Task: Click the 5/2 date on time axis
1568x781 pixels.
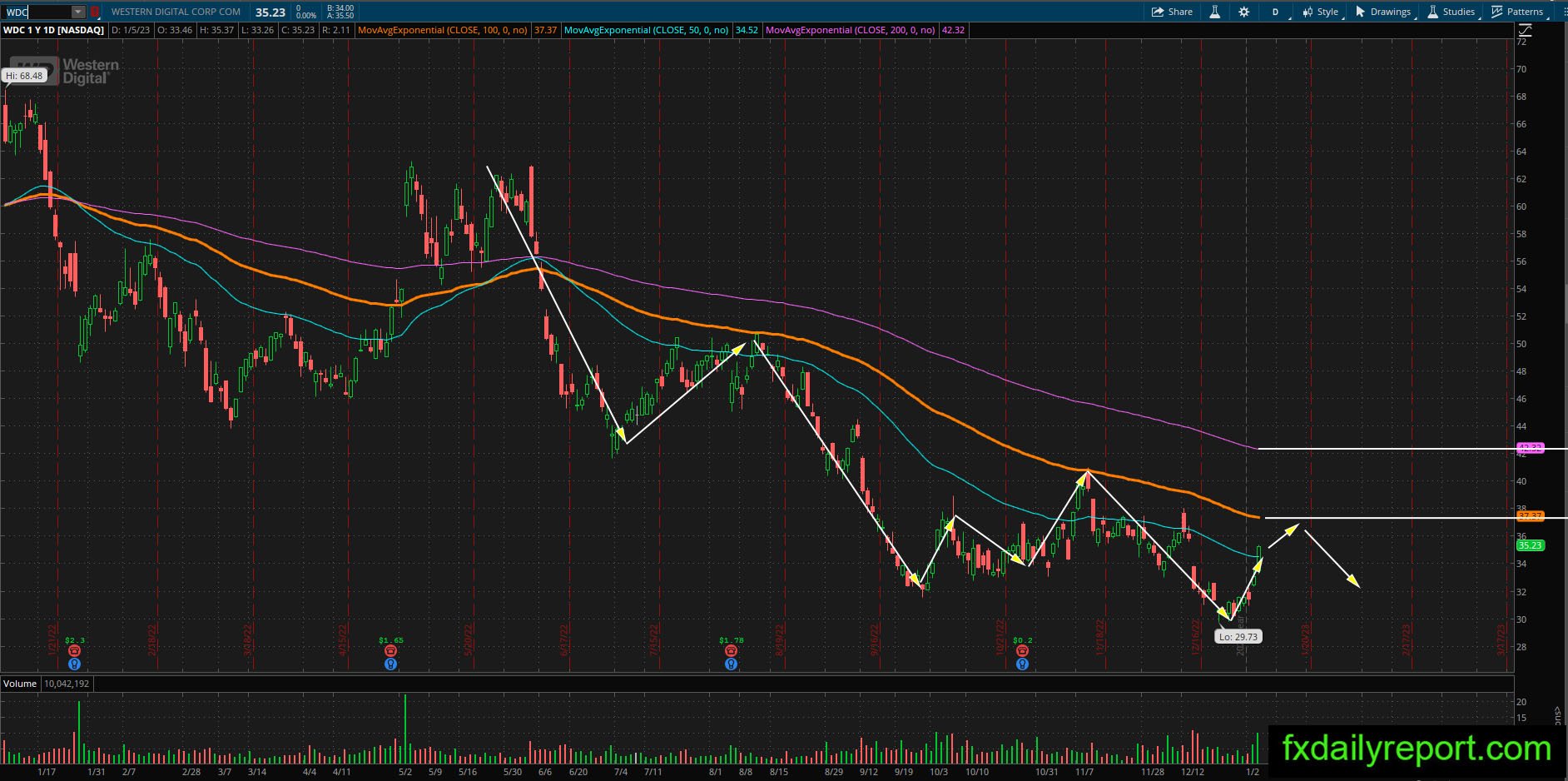Action: pos(405,772)
